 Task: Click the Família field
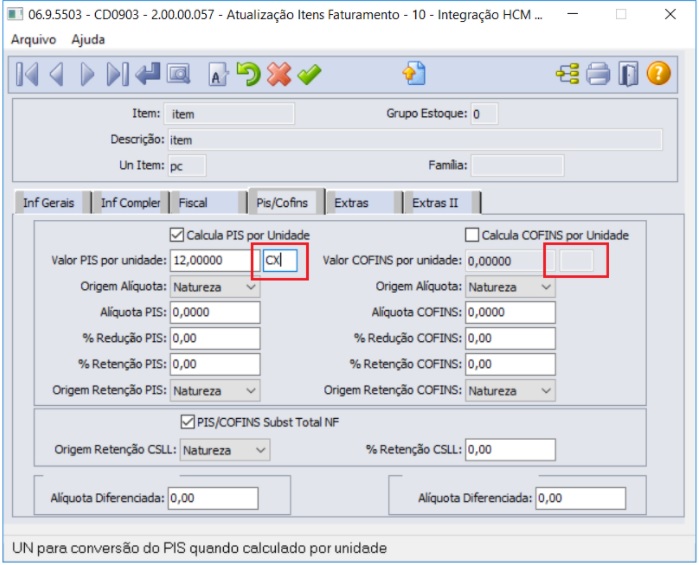pos(518,166)
